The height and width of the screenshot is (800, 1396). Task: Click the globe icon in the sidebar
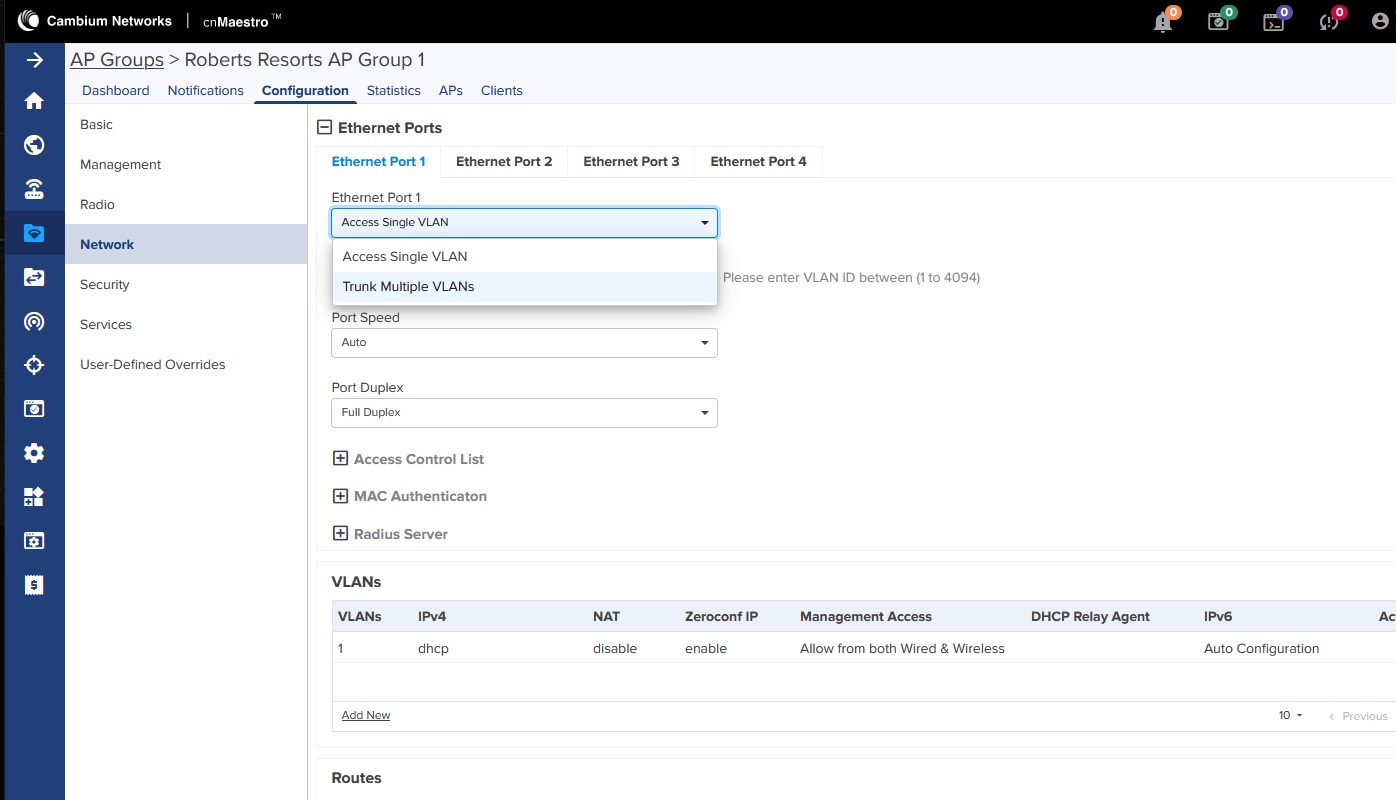(x=34, y=146)
